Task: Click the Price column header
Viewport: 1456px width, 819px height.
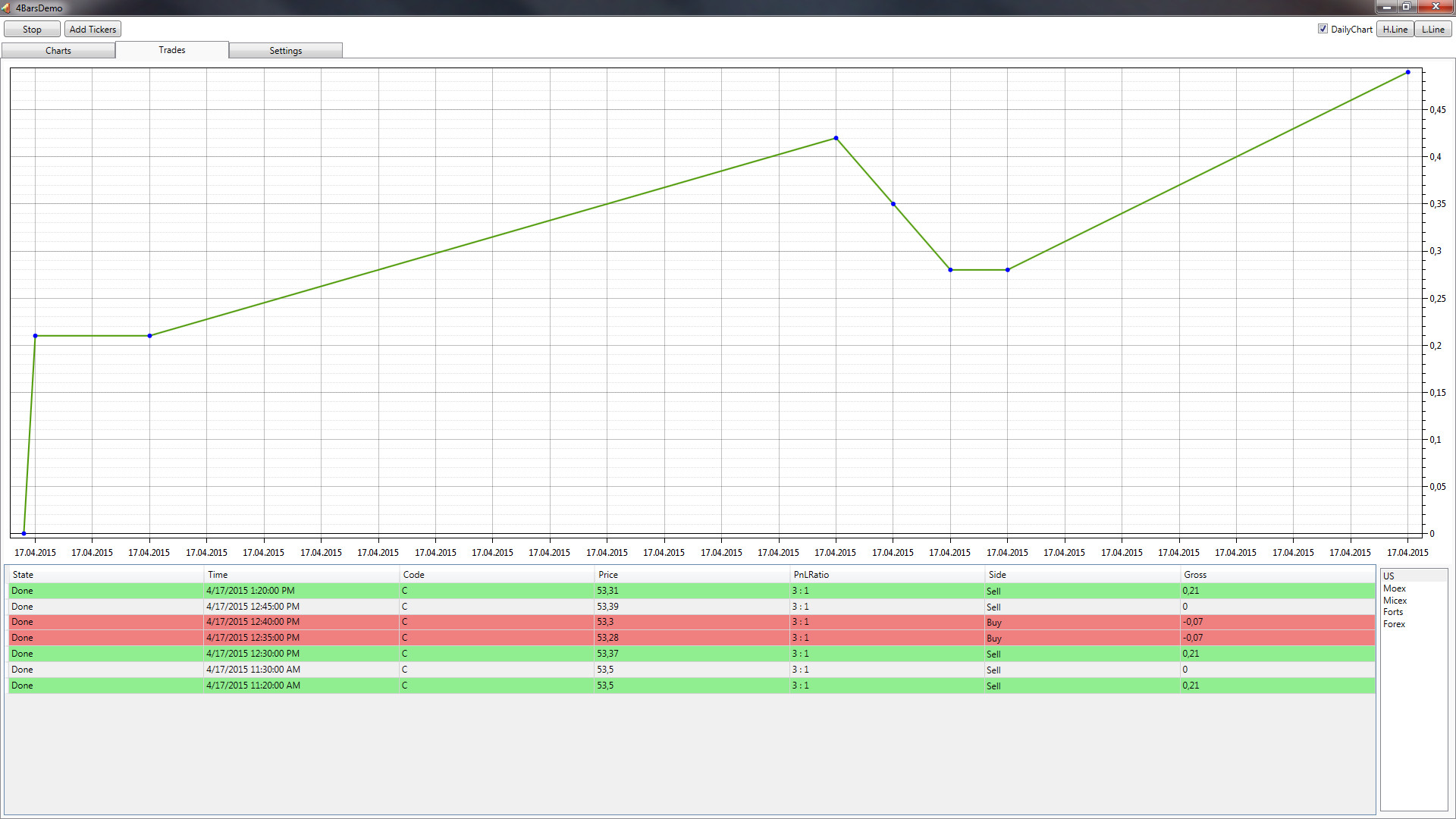Action: point(607,575)
